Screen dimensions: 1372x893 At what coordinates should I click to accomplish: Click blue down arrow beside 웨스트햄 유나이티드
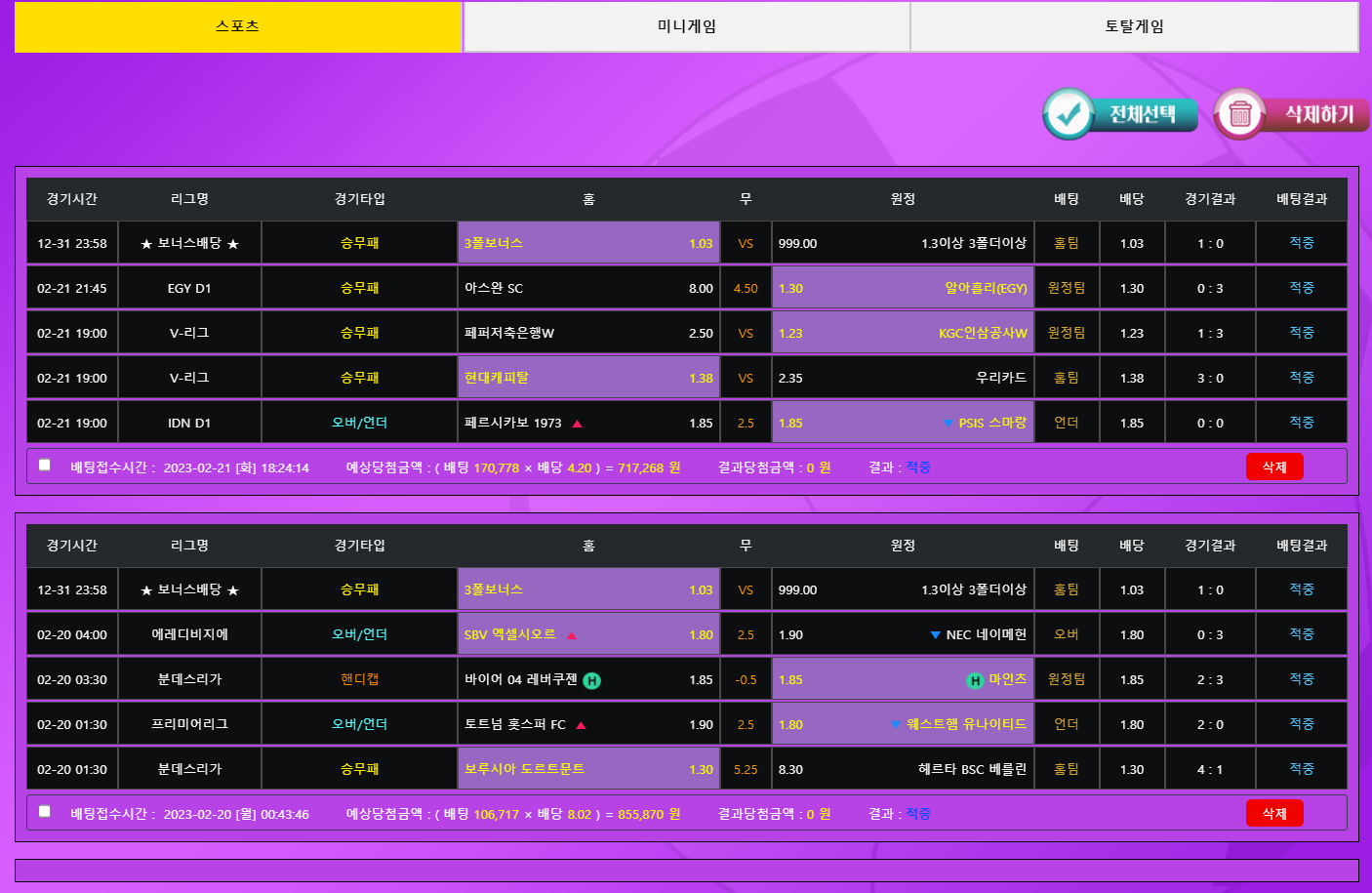coord(896,725)
